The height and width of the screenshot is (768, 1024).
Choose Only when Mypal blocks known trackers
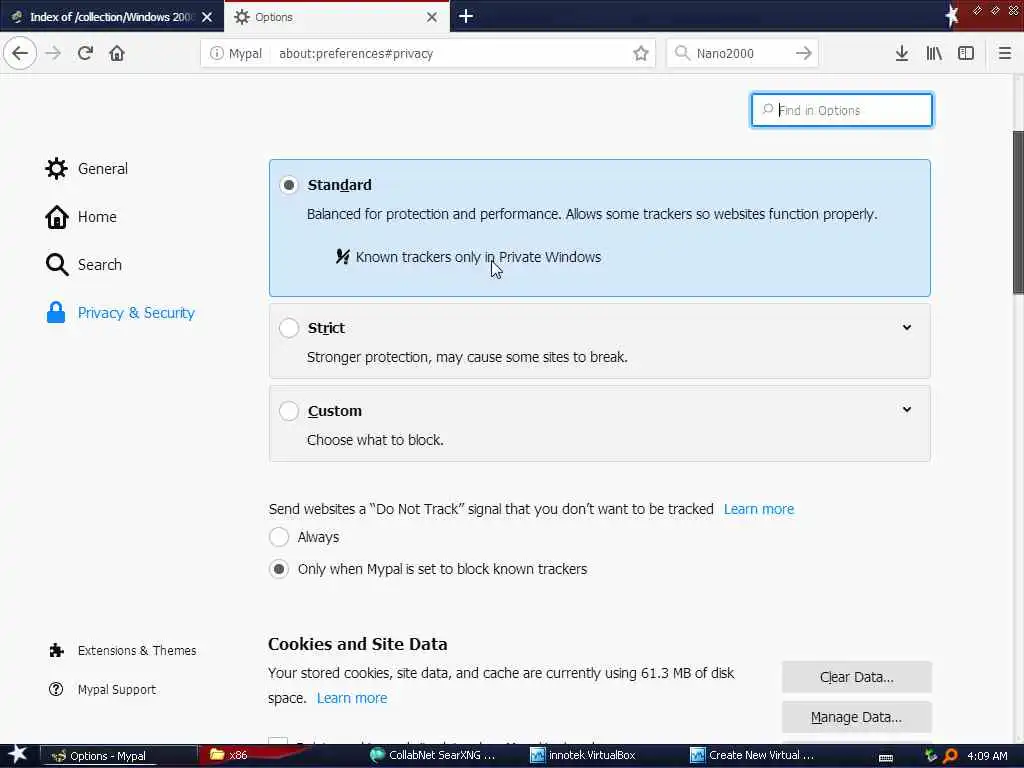coord(279,569)
